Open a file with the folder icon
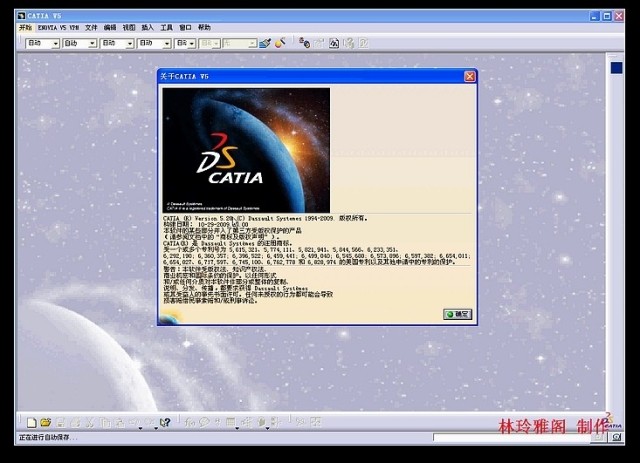Viewport: 640px width, 463px height. pos(46,422)
